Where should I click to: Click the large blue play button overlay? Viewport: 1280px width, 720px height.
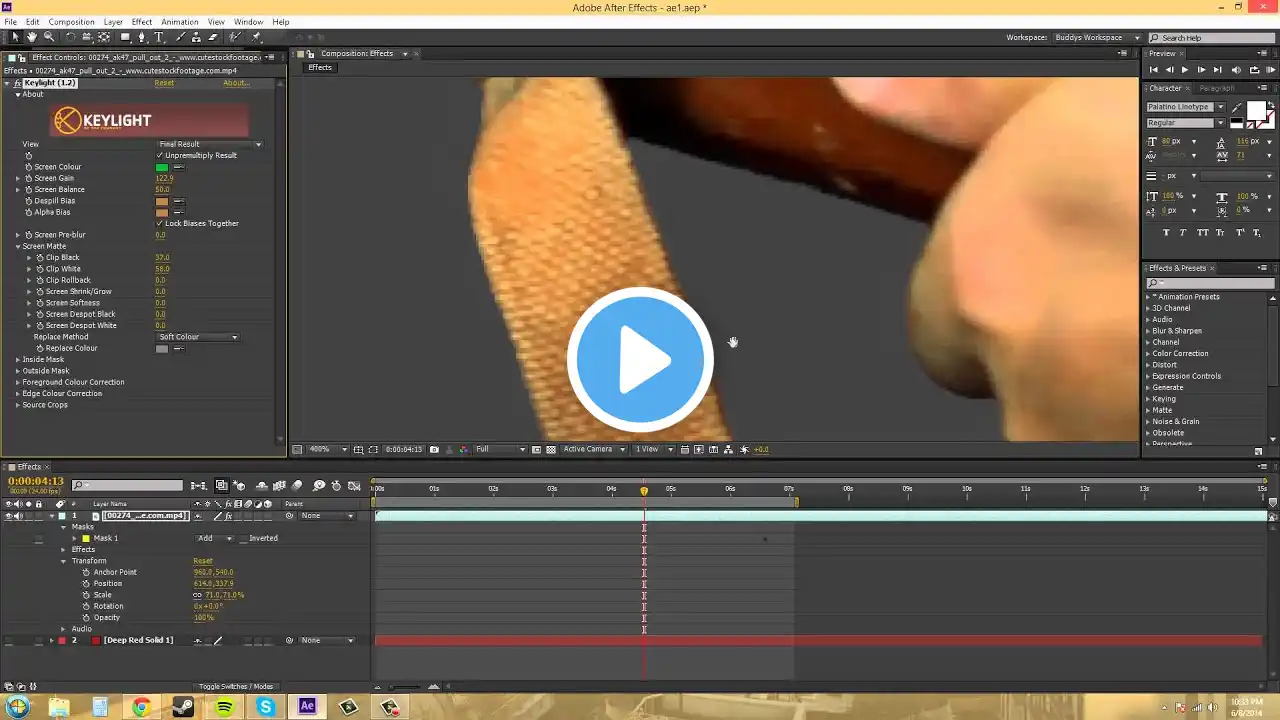[x=640, y=360]
